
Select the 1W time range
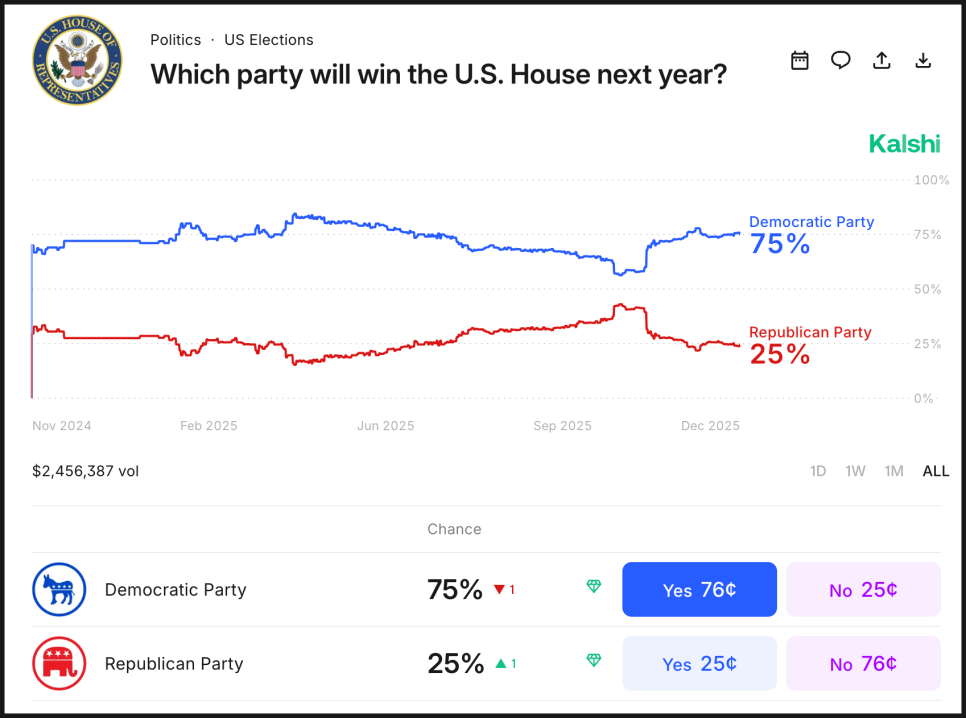[855, 471]
